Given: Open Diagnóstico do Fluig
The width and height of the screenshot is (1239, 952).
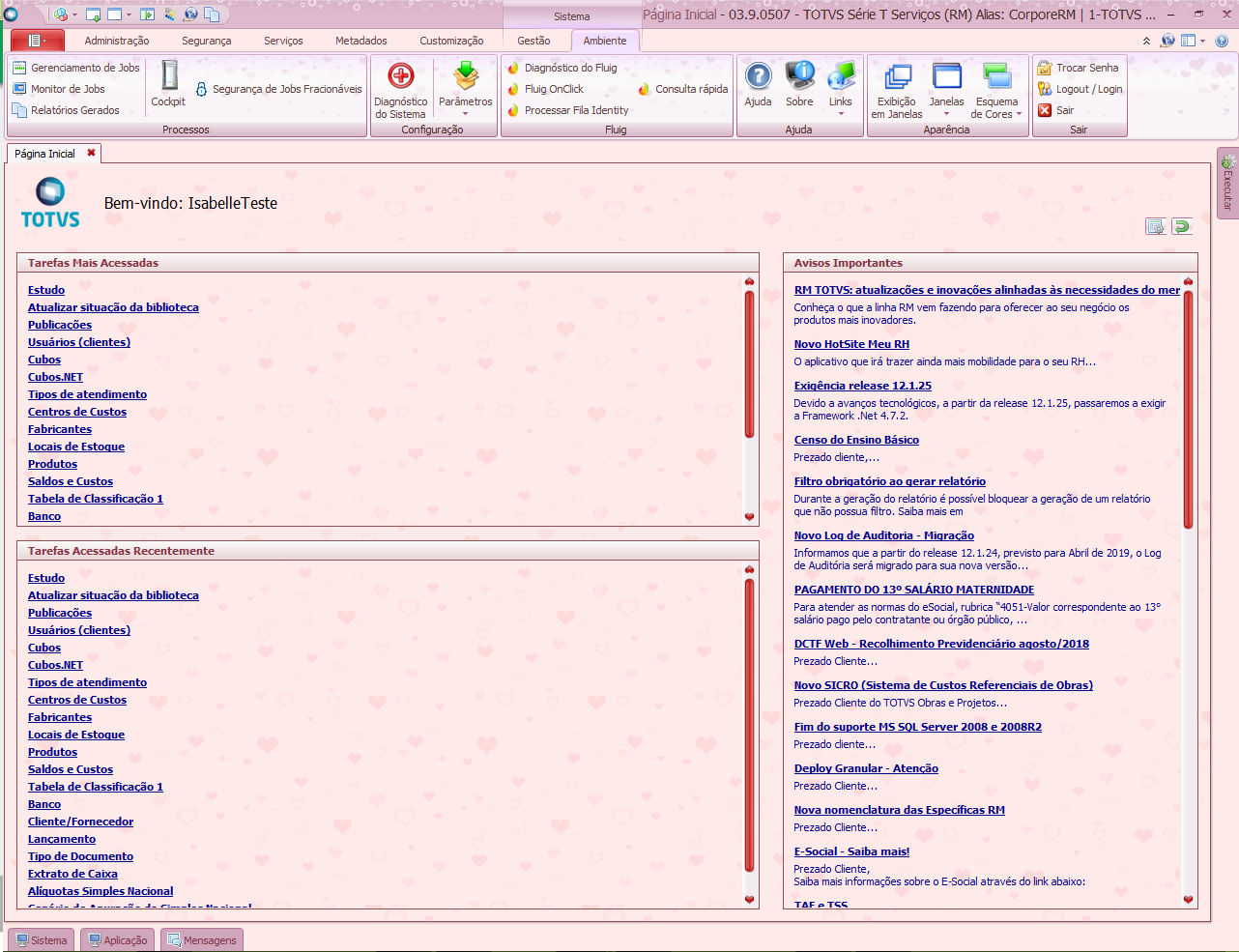Looking at the screenshot, I should click(x=562, y=68).
